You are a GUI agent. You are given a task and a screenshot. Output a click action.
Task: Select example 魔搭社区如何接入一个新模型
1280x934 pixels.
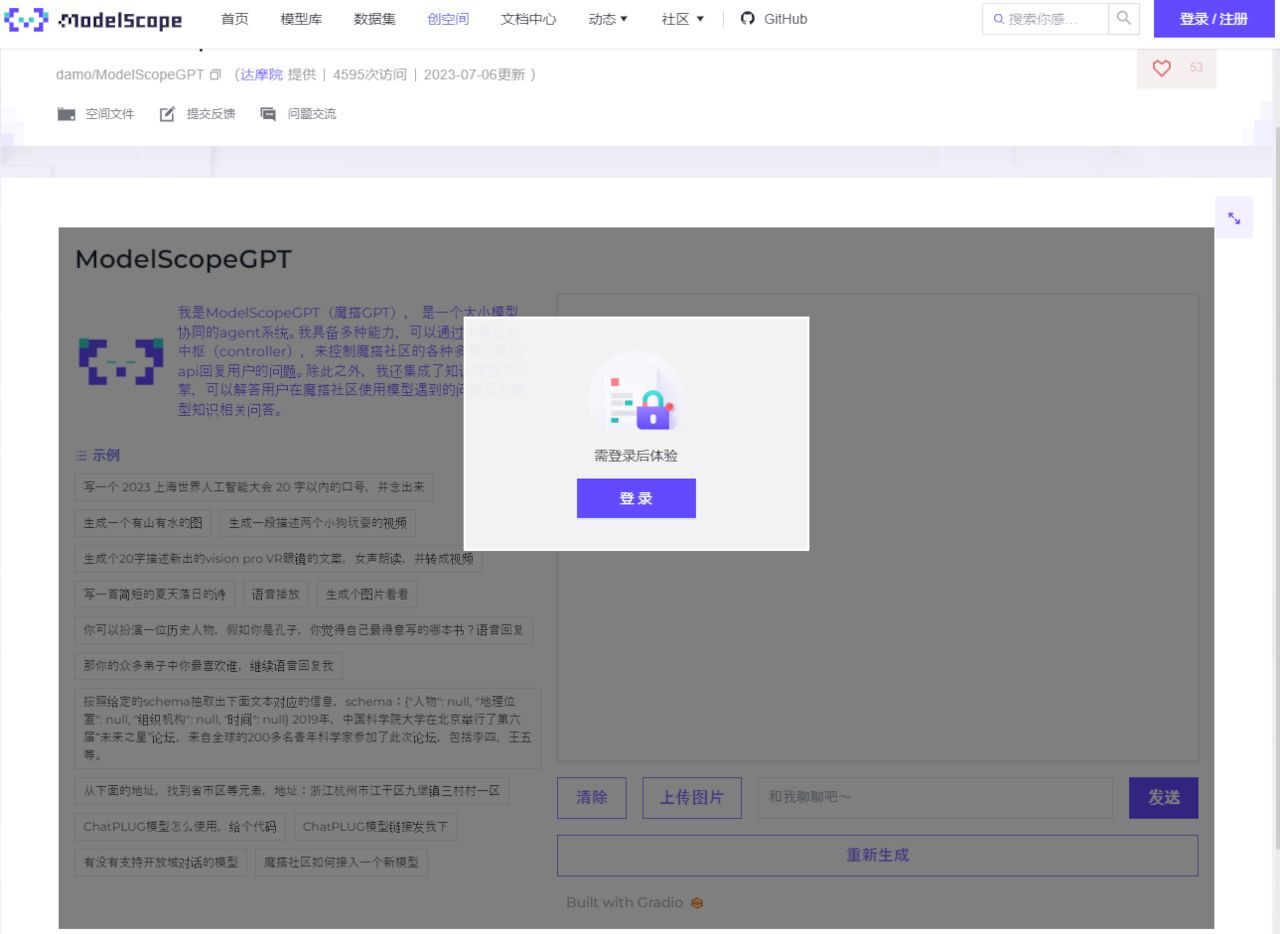(x=341, y=862)
